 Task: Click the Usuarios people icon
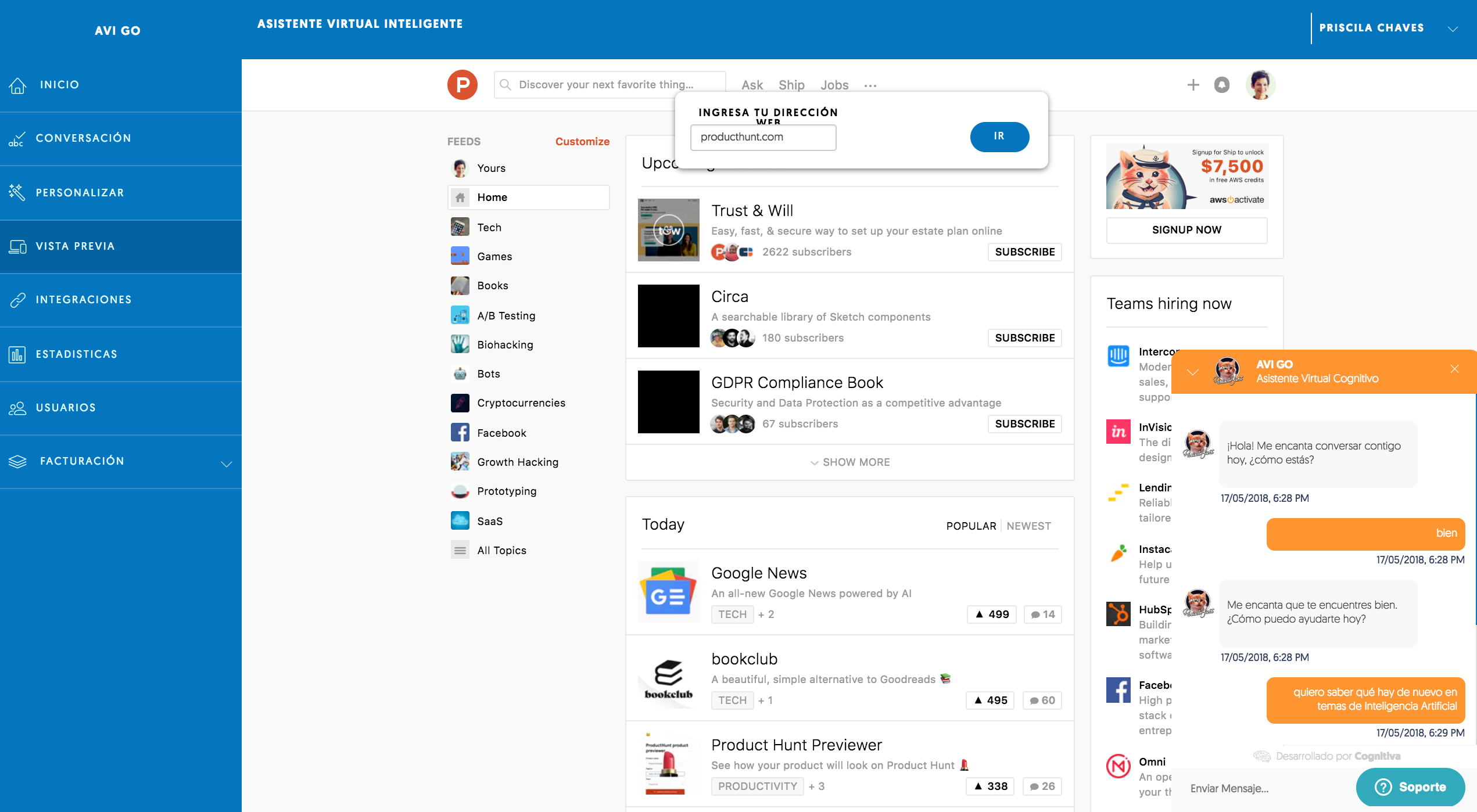(17, 408)
